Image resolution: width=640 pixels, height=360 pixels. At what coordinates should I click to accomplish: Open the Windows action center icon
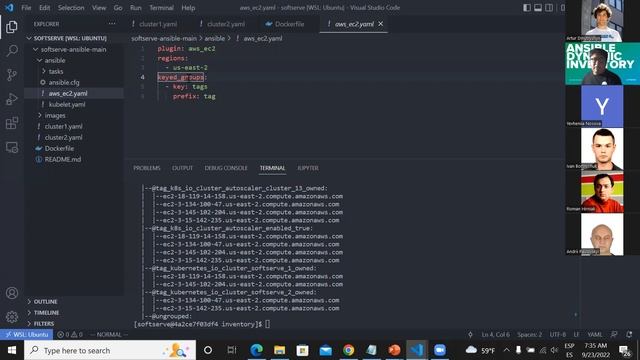(x=624, y=351)
